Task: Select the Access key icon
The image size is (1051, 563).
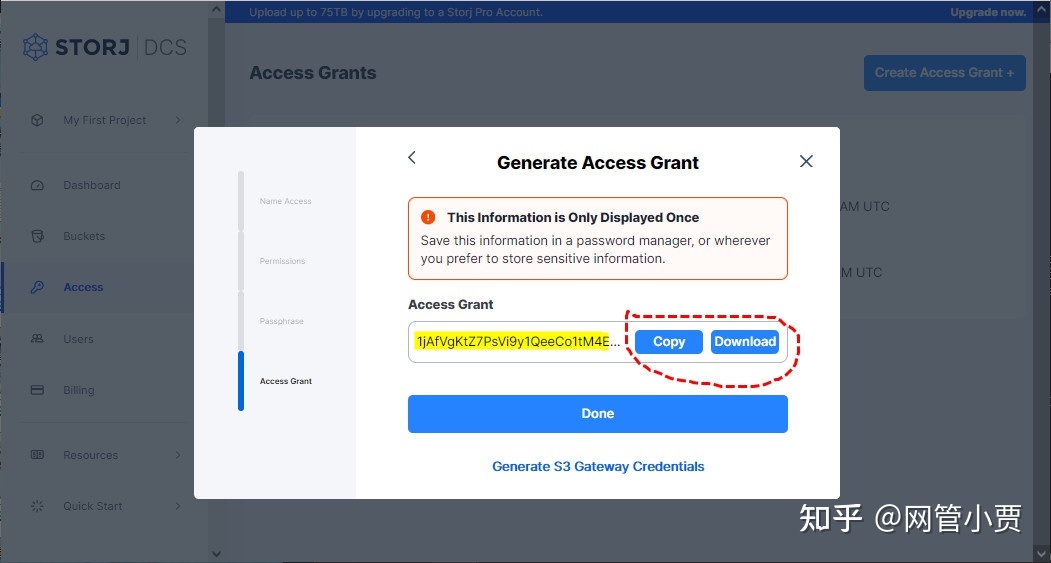Action: (38, 287)
